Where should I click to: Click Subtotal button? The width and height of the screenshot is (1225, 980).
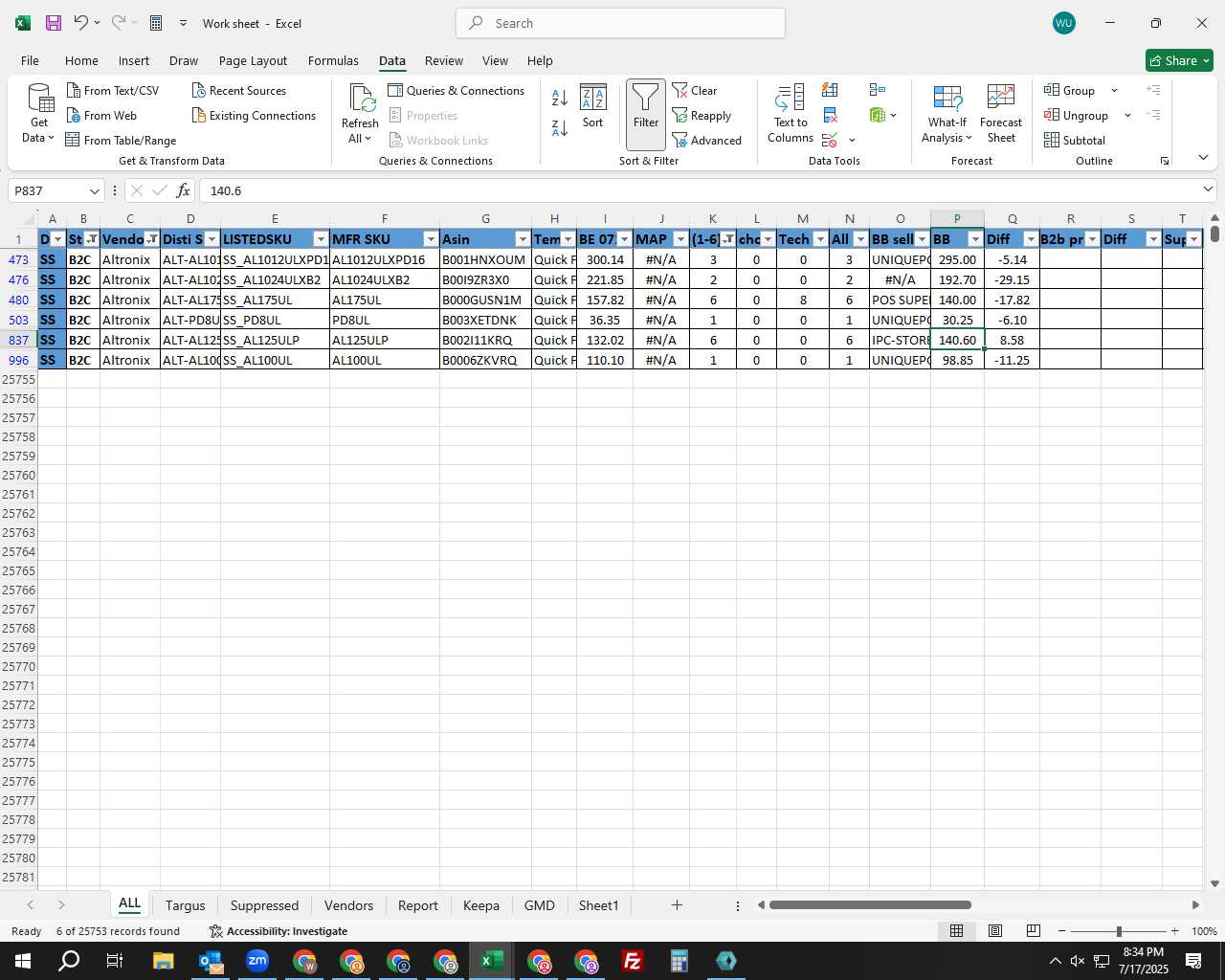pyautogui.click(x=1075, y=140)
